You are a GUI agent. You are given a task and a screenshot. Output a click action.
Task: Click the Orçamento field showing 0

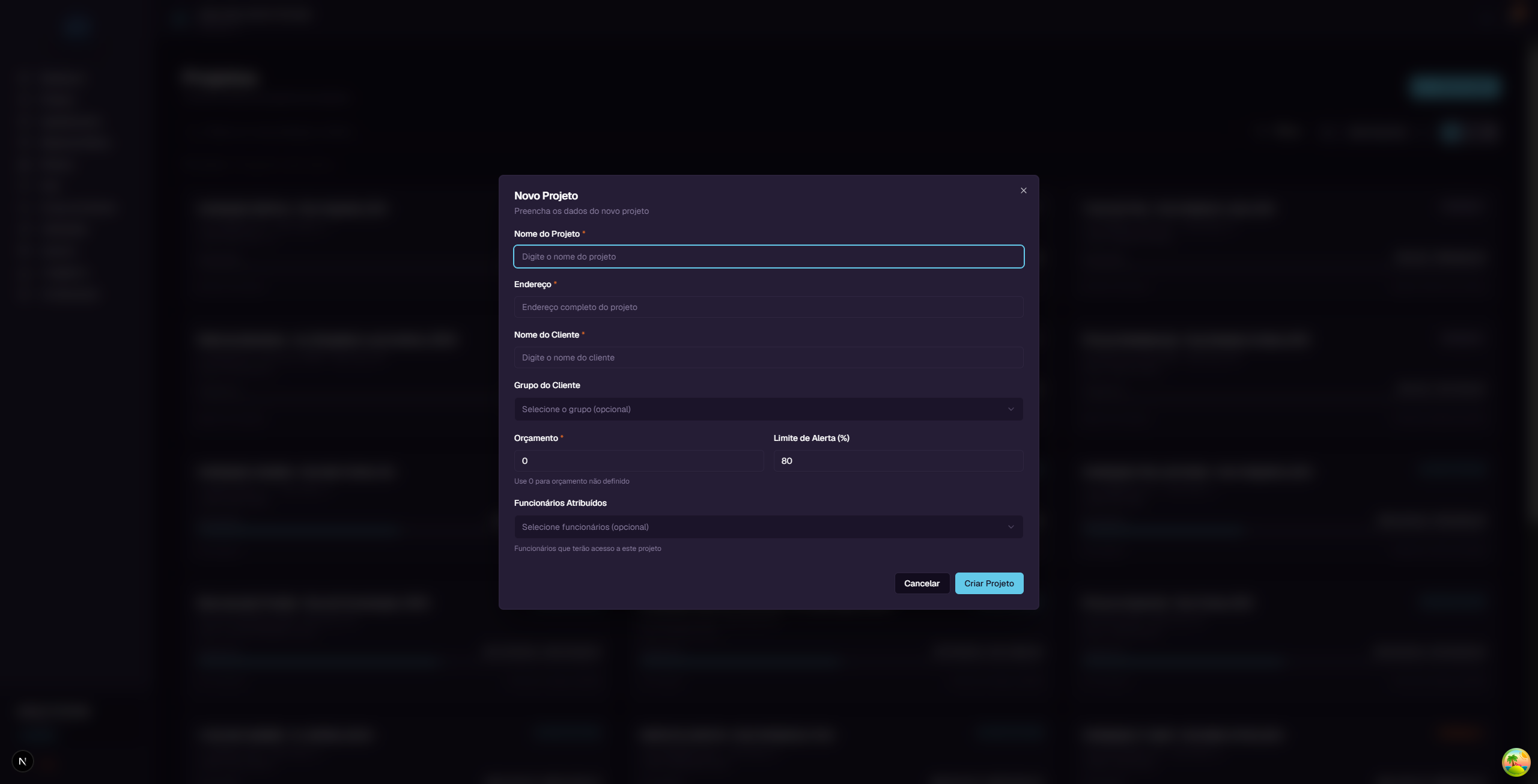click(x=639, y=461)
